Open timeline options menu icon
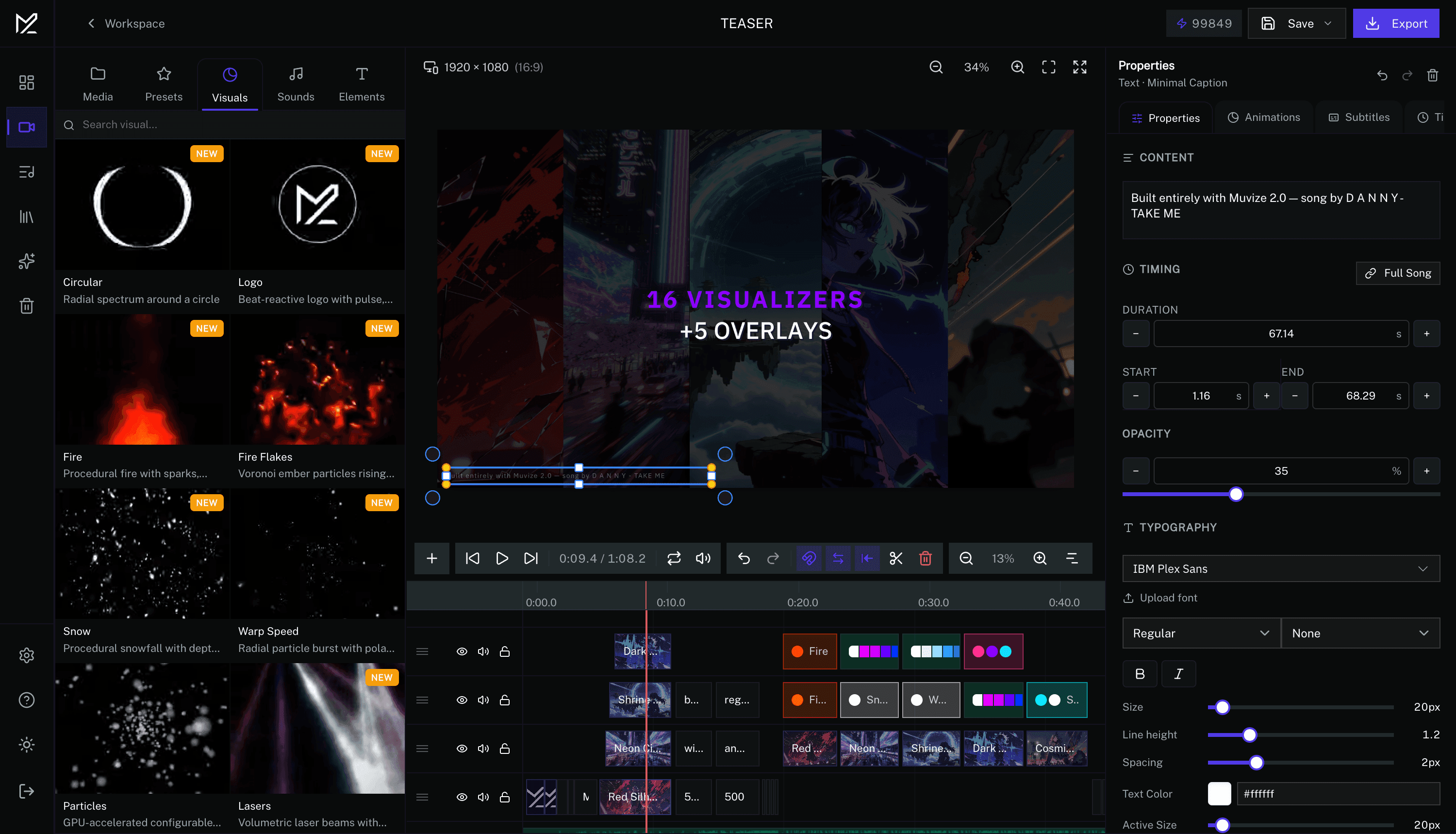The height and width of the screenshot is (834, 1456). click(x=1072, y=558)
